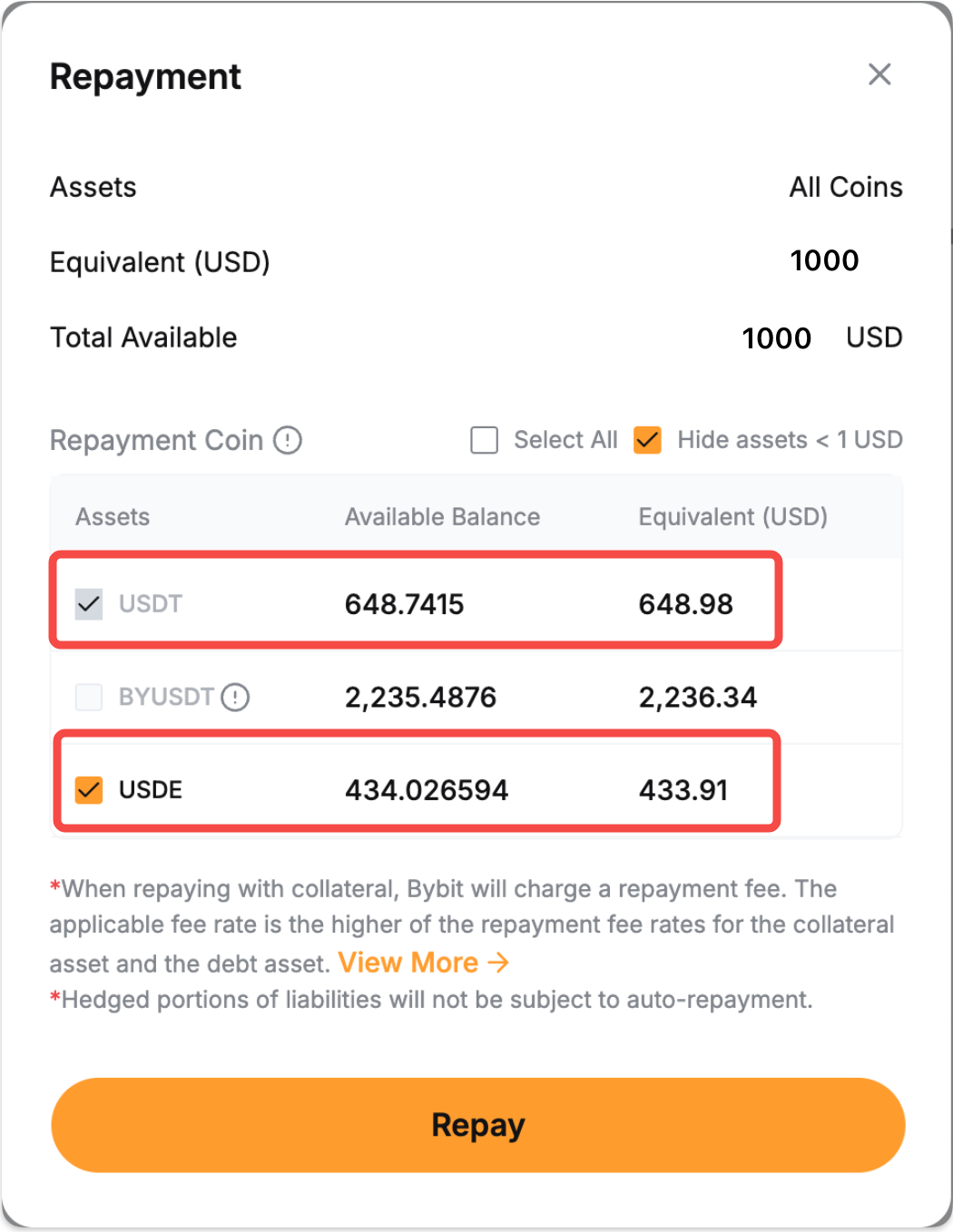Click the Equivalent (USD) table column header

pyautogui.click(x=732, y=517)
